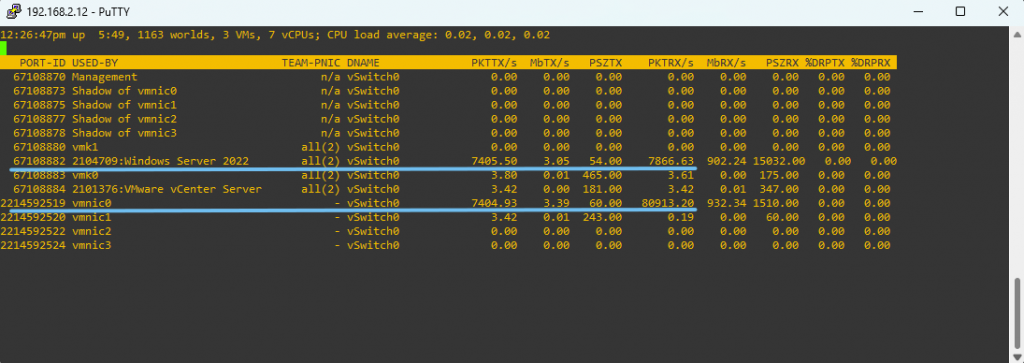Click port ID 2214592522
The image size is (1024, 363).
(x=33, y=231)
